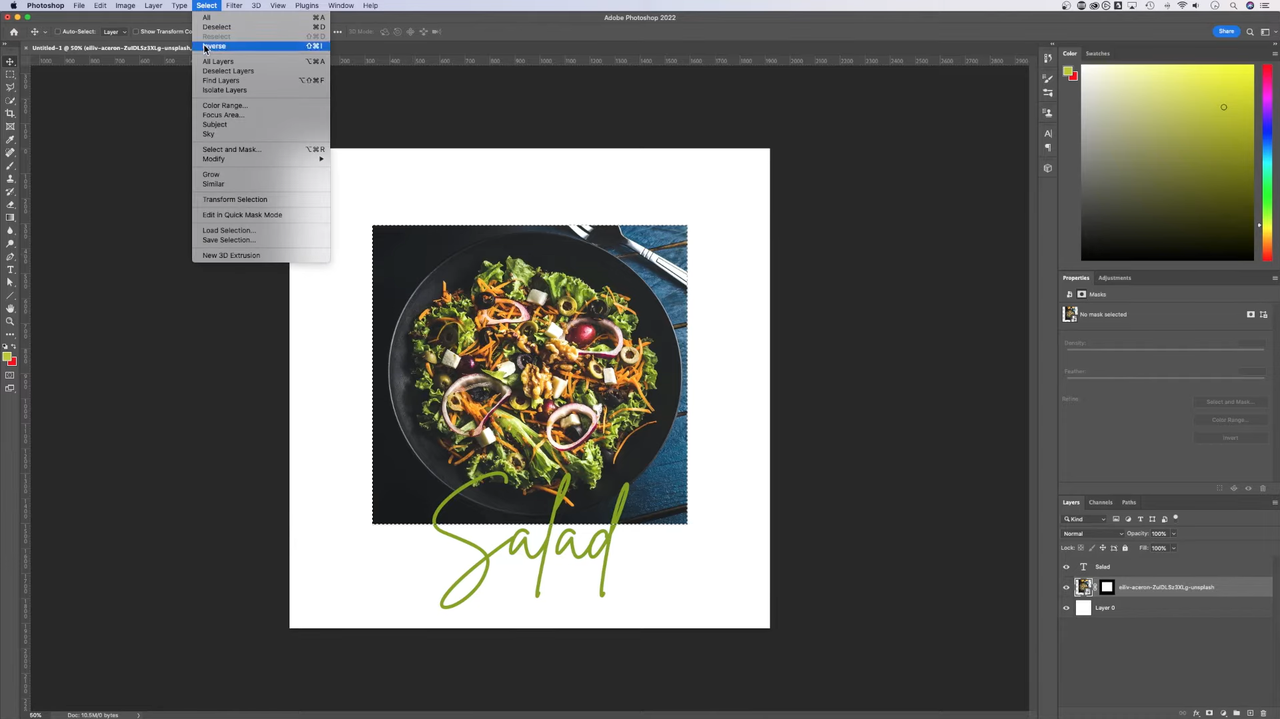Choose Deselect from Select menu
Screen dimensions: 1280x719
(260, 27)
